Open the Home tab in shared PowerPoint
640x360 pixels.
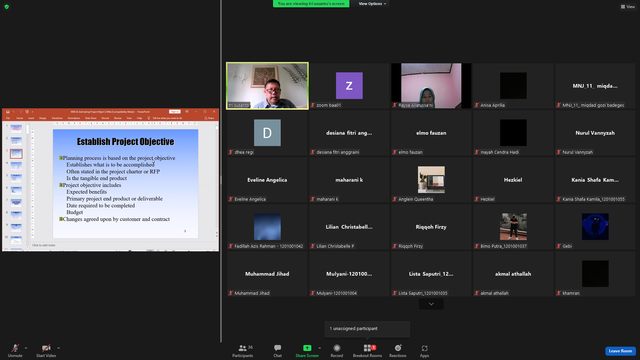click(x=20, y=118)
